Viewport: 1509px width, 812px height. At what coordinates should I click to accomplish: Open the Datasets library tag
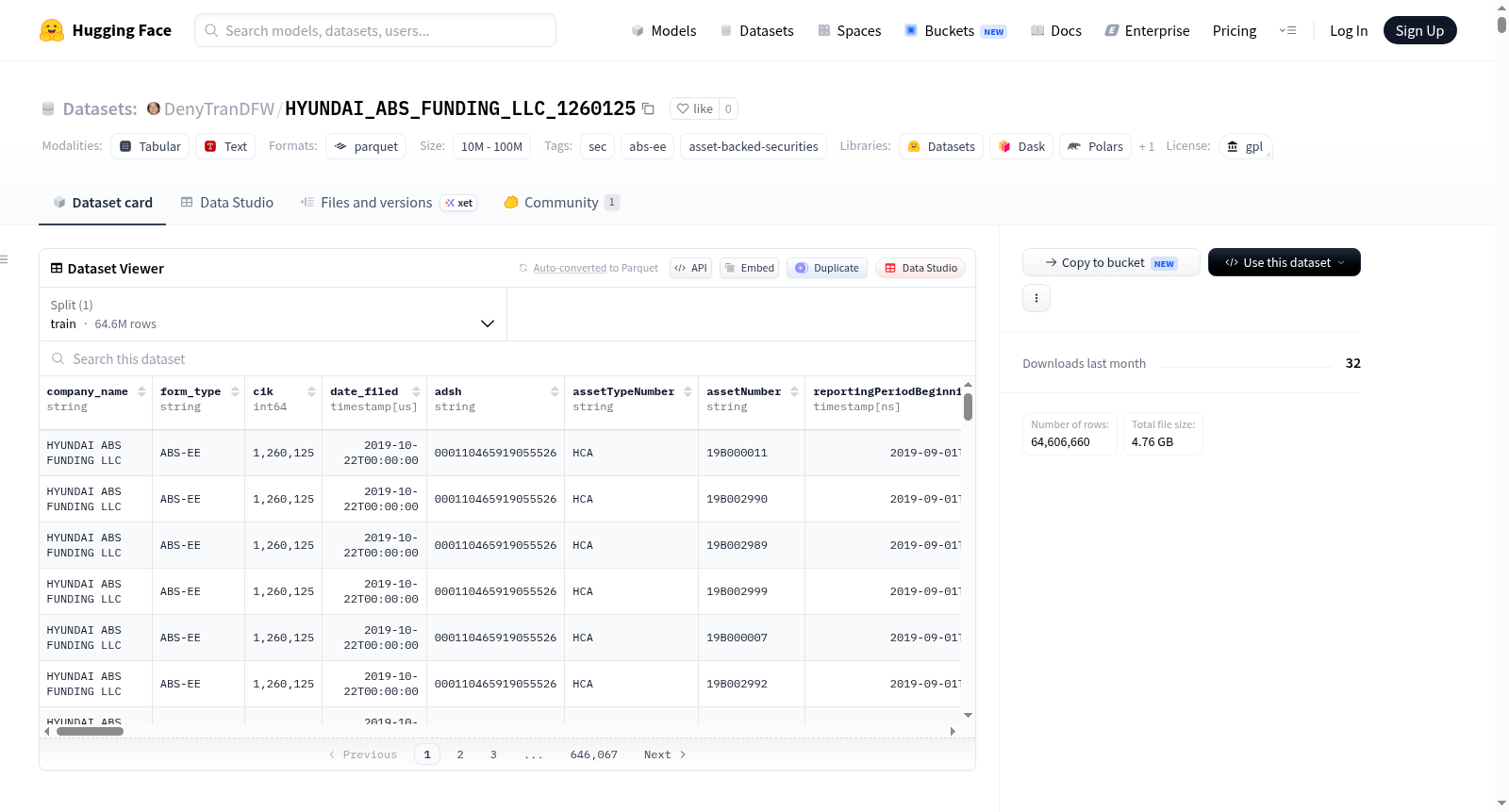(x=941, y=146)
